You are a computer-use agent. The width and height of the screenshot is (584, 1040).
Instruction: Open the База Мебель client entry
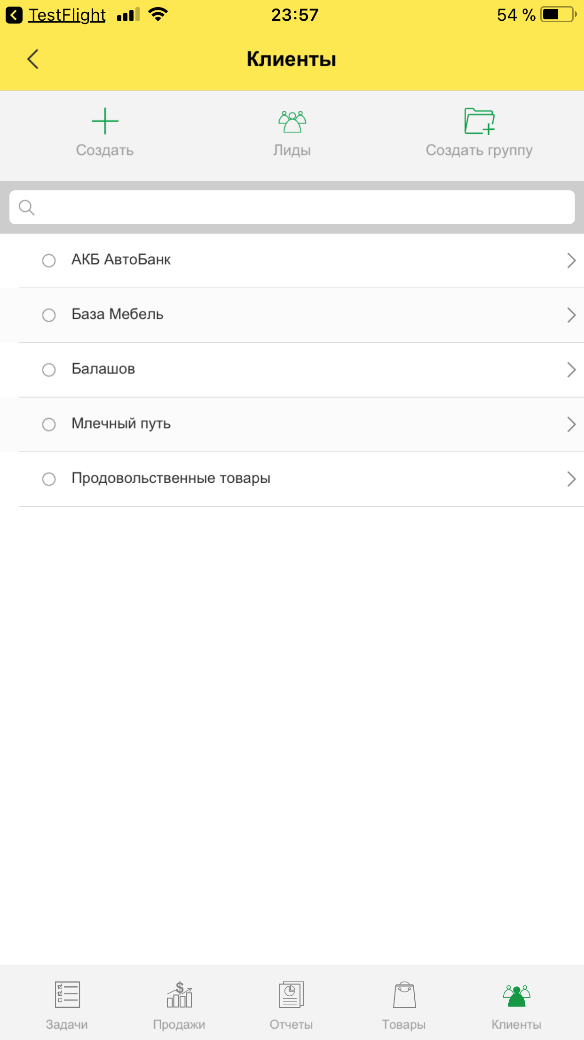301,315
